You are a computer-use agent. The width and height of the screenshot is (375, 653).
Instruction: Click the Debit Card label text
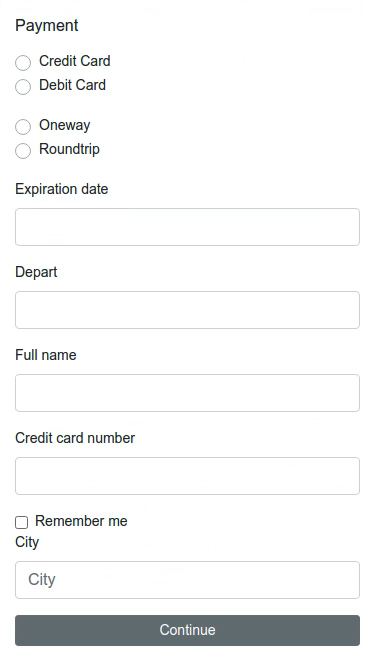[72, 85]
